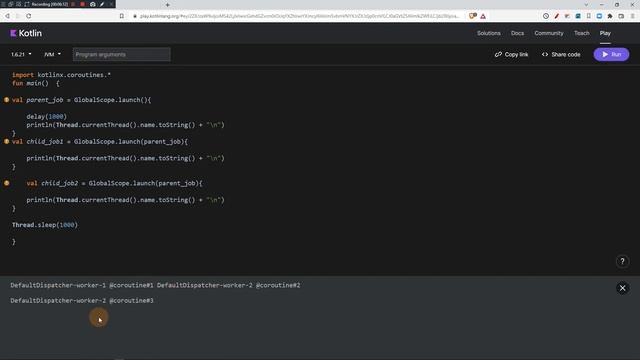Image resolution: width=640 pixels, height=360 pixels.
Task: Click the warning marker beside child_job2 line
Action: click(x=7, y=183)
